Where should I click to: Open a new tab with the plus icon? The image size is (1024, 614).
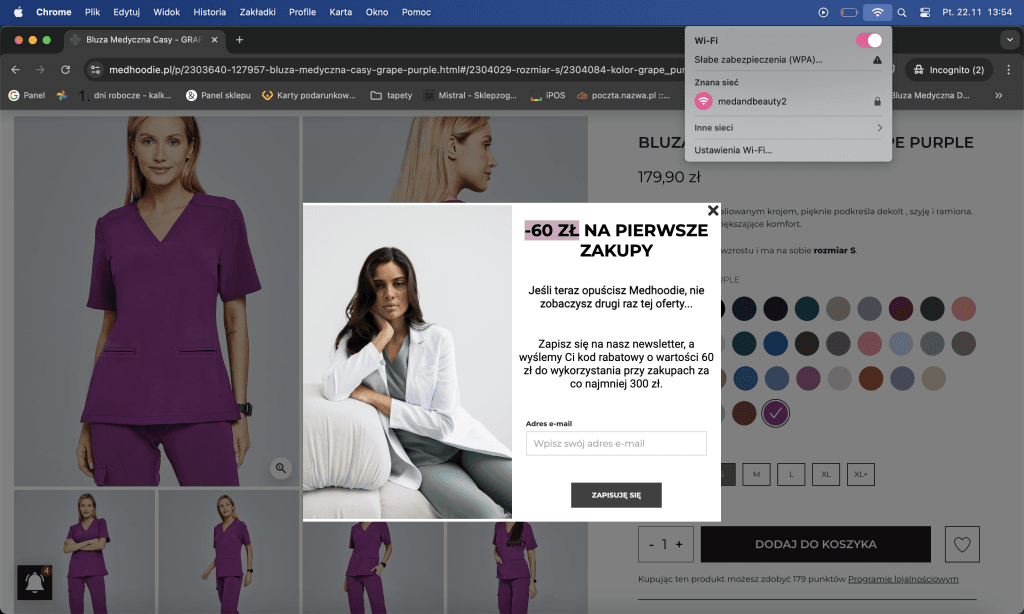pos(239,40)
